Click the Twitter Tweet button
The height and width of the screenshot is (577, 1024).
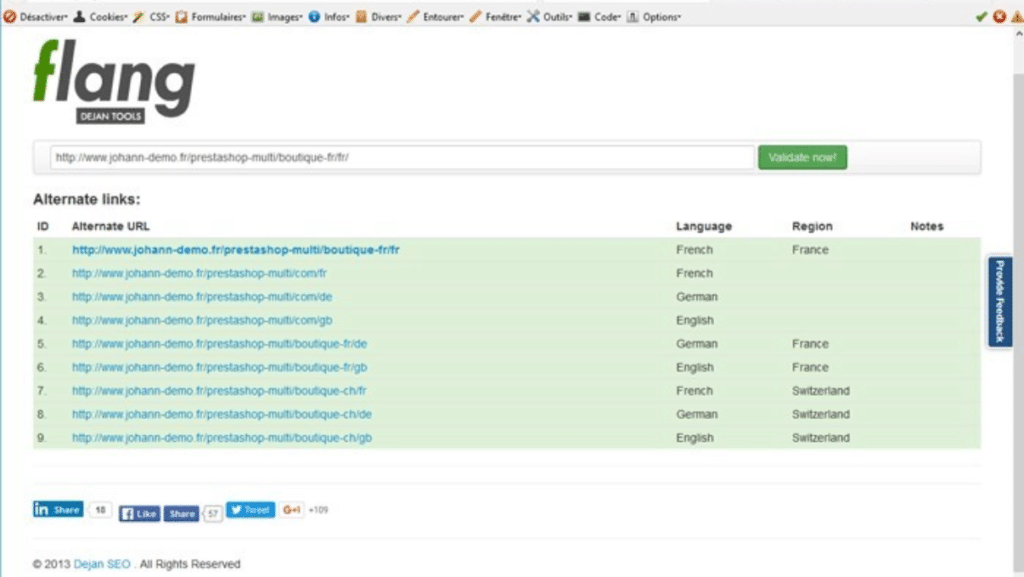tap(250, 510)
